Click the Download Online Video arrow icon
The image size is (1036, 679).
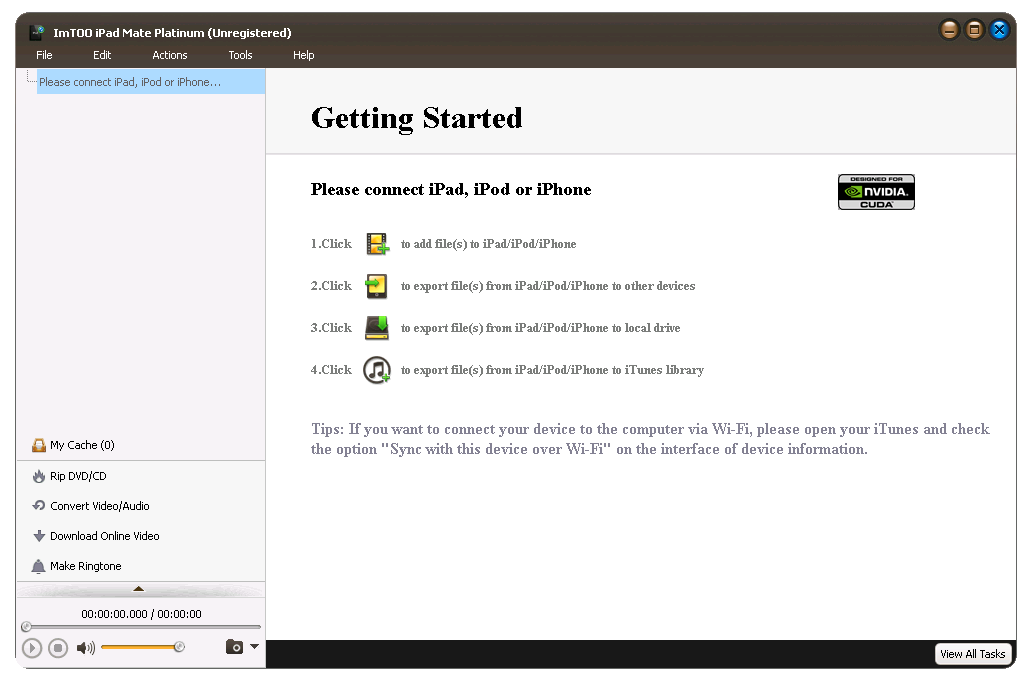tap(39, 536)
